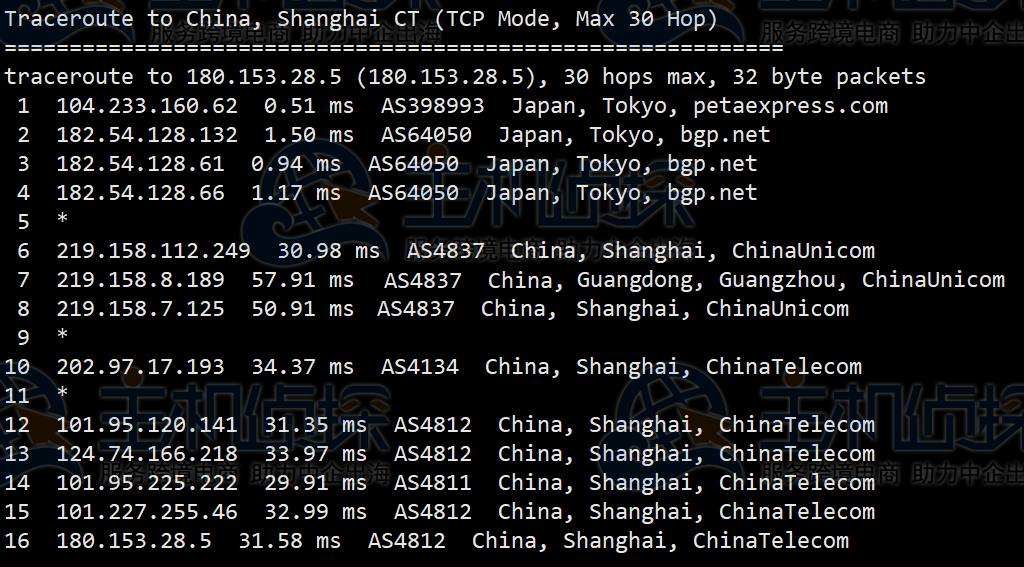Select IP address 101.95.225.222

147,483
